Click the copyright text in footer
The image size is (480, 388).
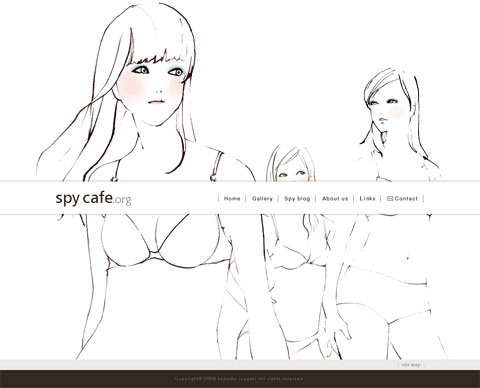[239, 379]
